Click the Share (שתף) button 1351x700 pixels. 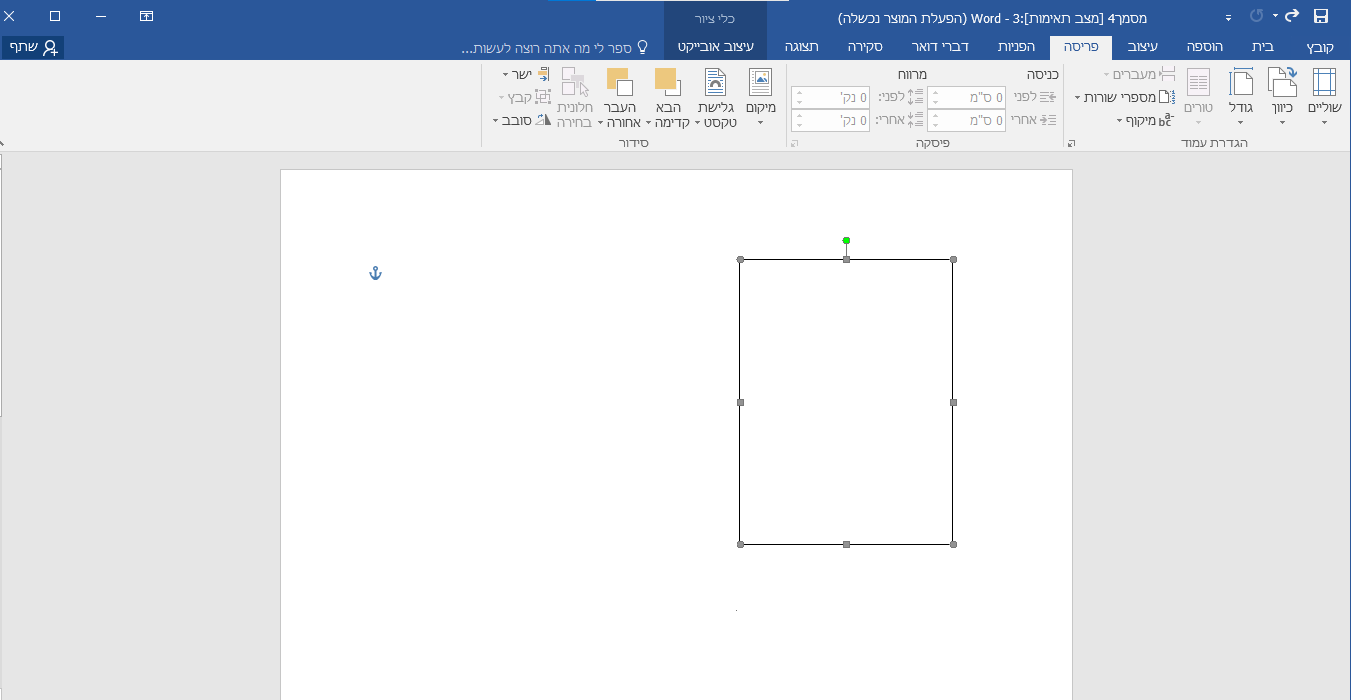coord(33,47)
